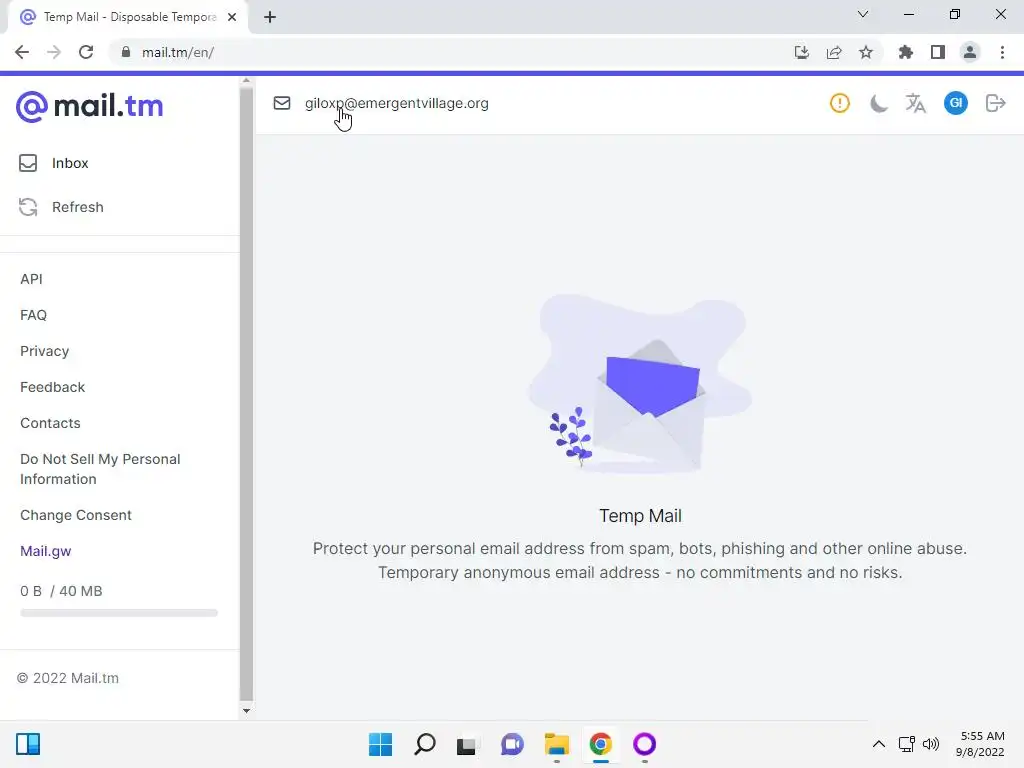Screen dimensions: 1024x768
Task: Click the Inbox tray icon
Action: tap(28, 163)
